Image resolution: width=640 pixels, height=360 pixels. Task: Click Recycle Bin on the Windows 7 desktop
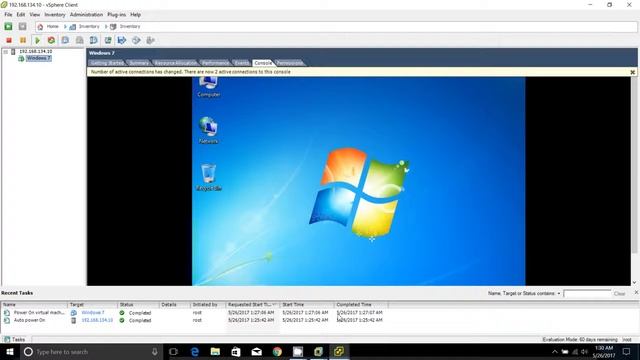(209, 178)
